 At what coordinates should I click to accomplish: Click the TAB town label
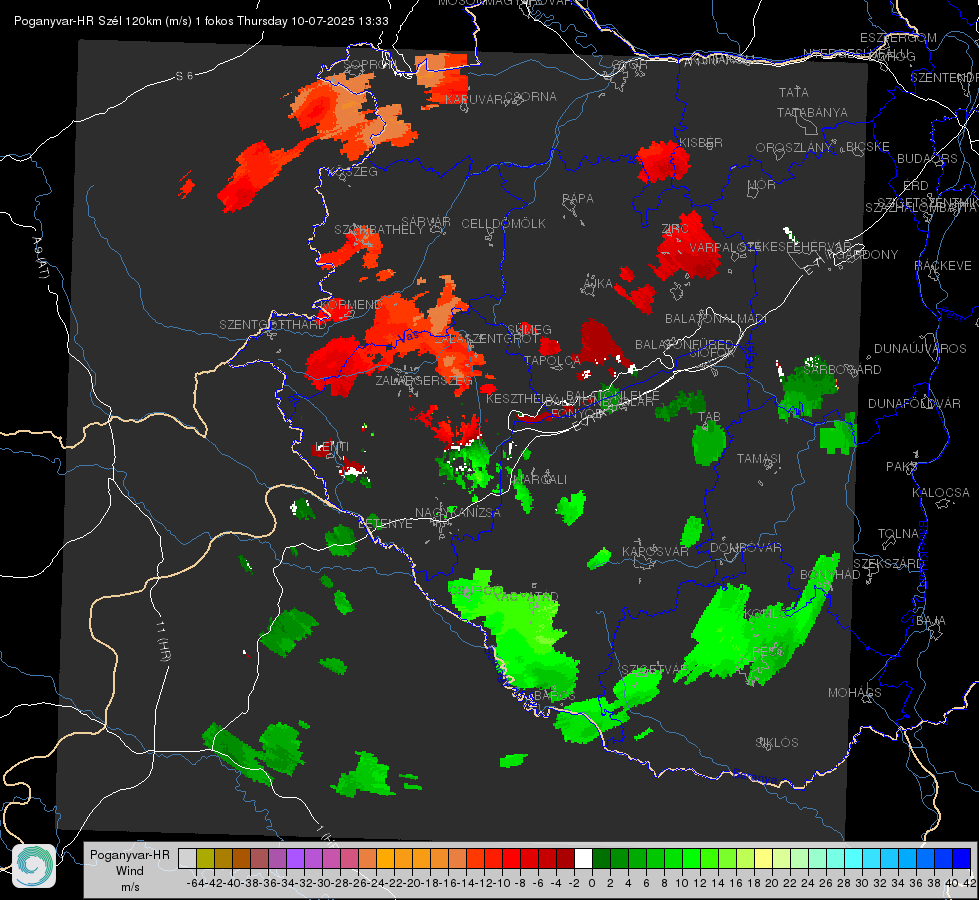[x=709, y=417]
